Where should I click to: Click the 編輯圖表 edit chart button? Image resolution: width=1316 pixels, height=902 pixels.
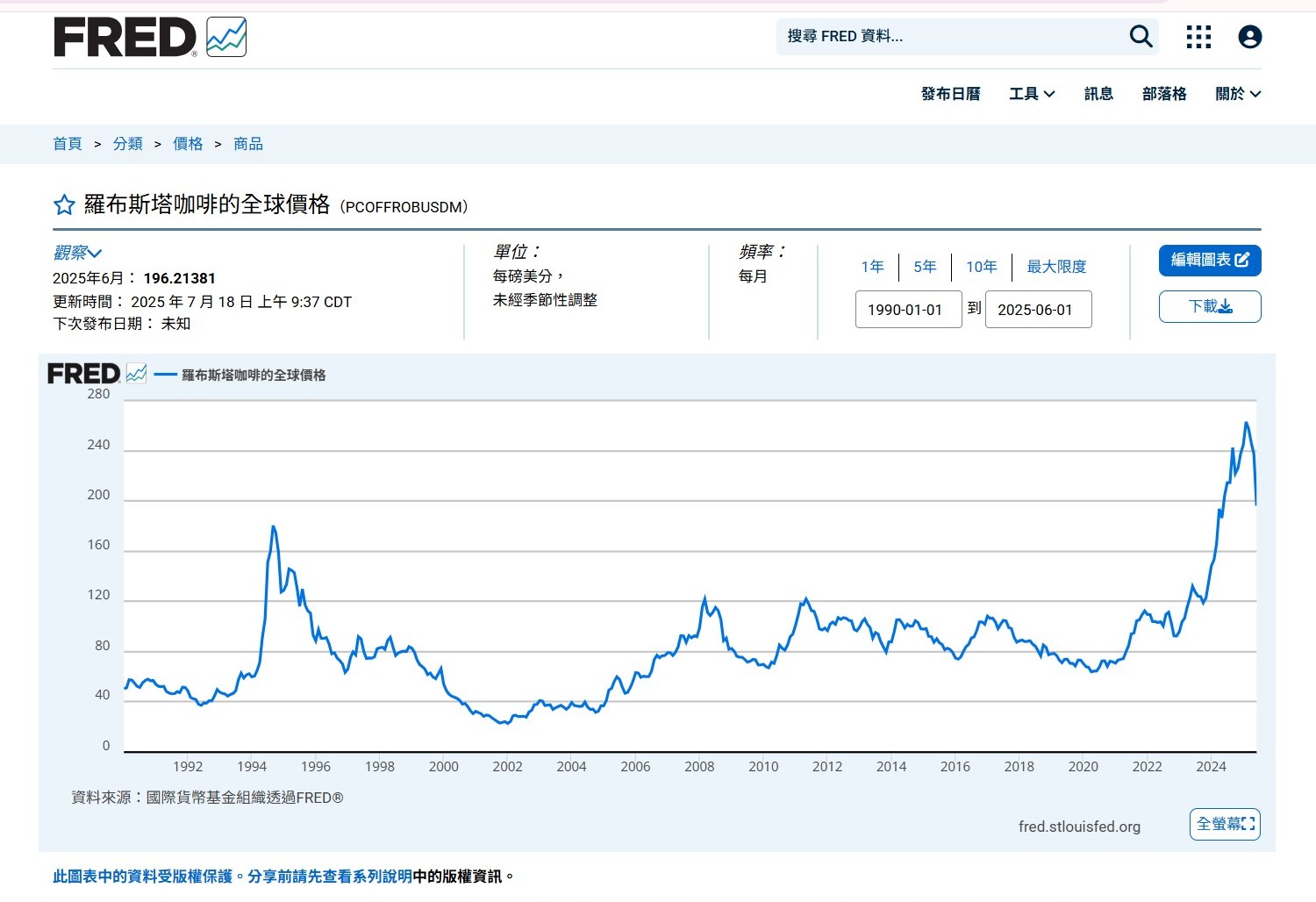coord(1209,261)
